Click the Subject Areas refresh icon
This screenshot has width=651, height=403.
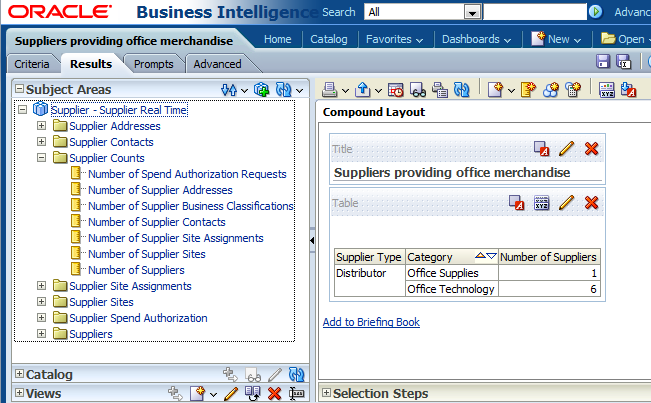284,90
